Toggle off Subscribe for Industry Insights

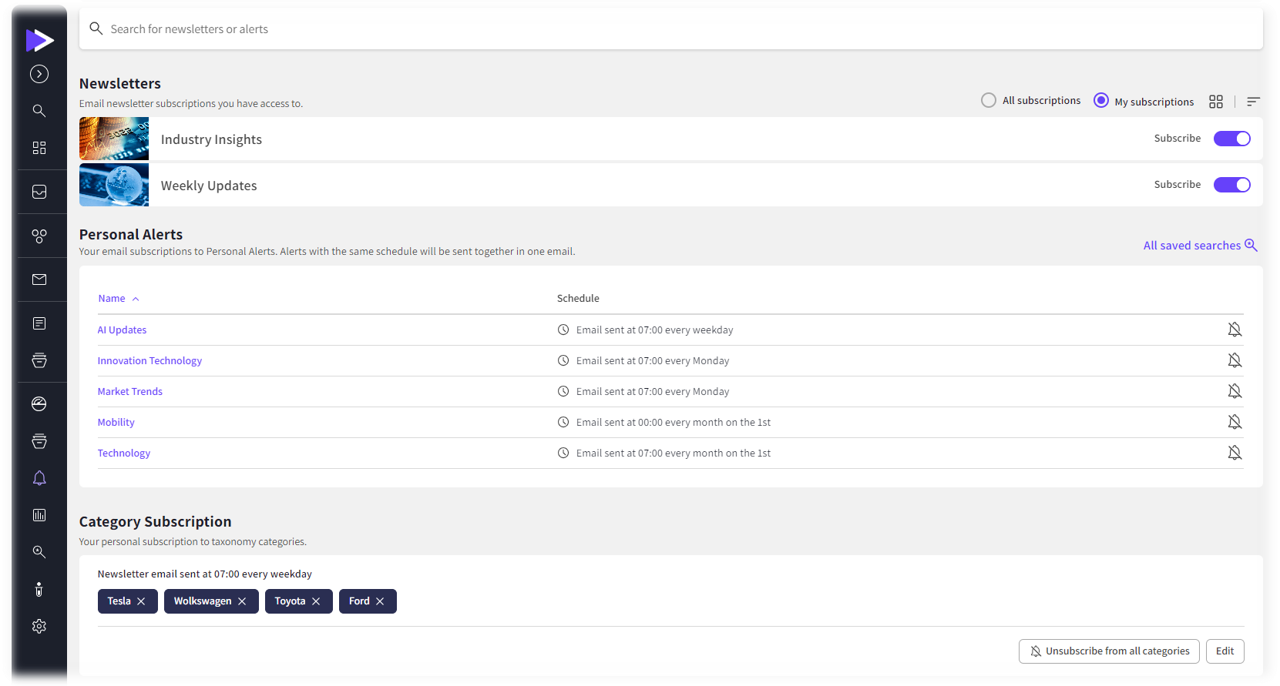coord(1232,138)
